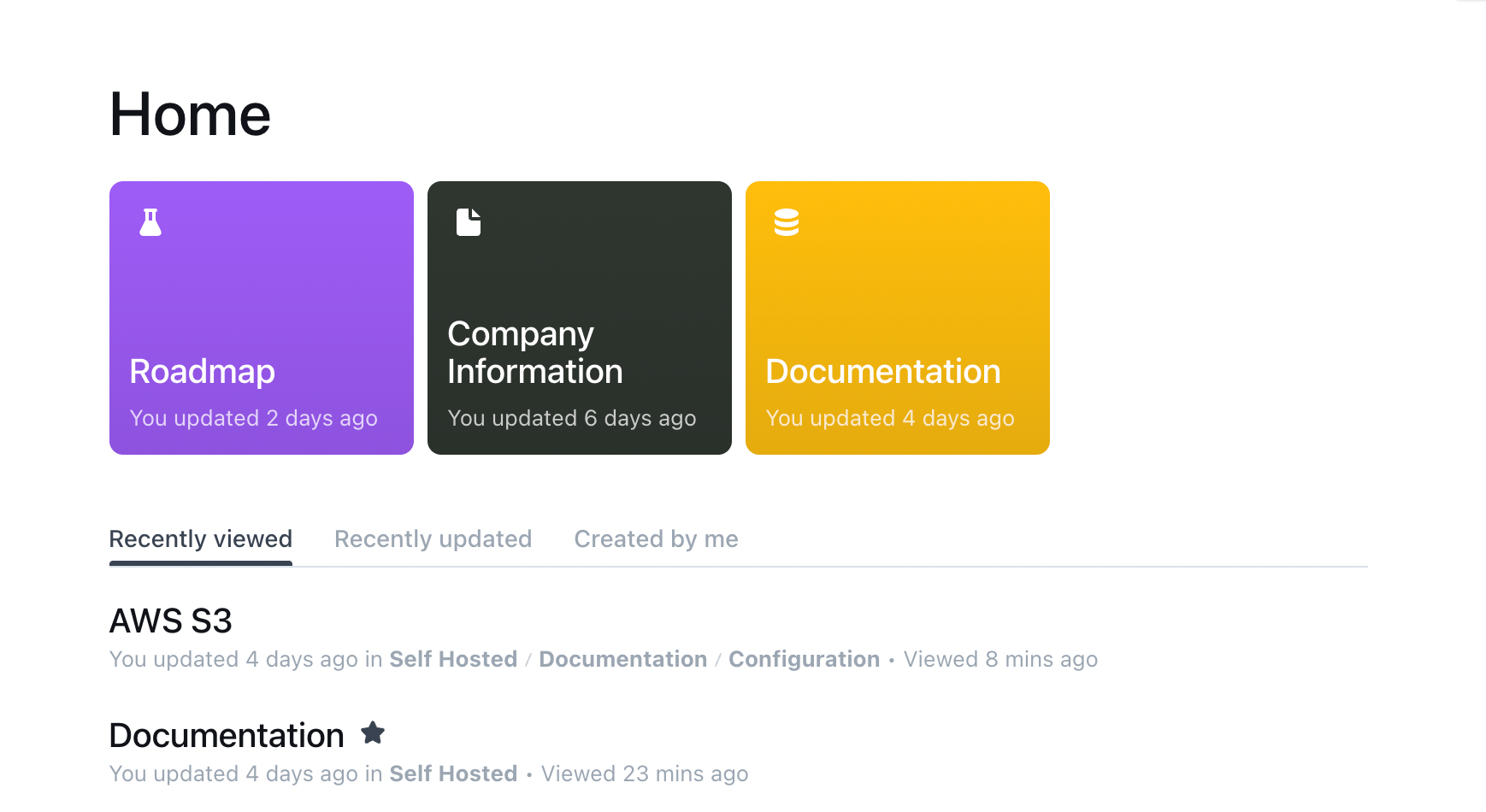Click the database stack icon on yellow card
Viewport: 1486px width, 812px height.
787,222
